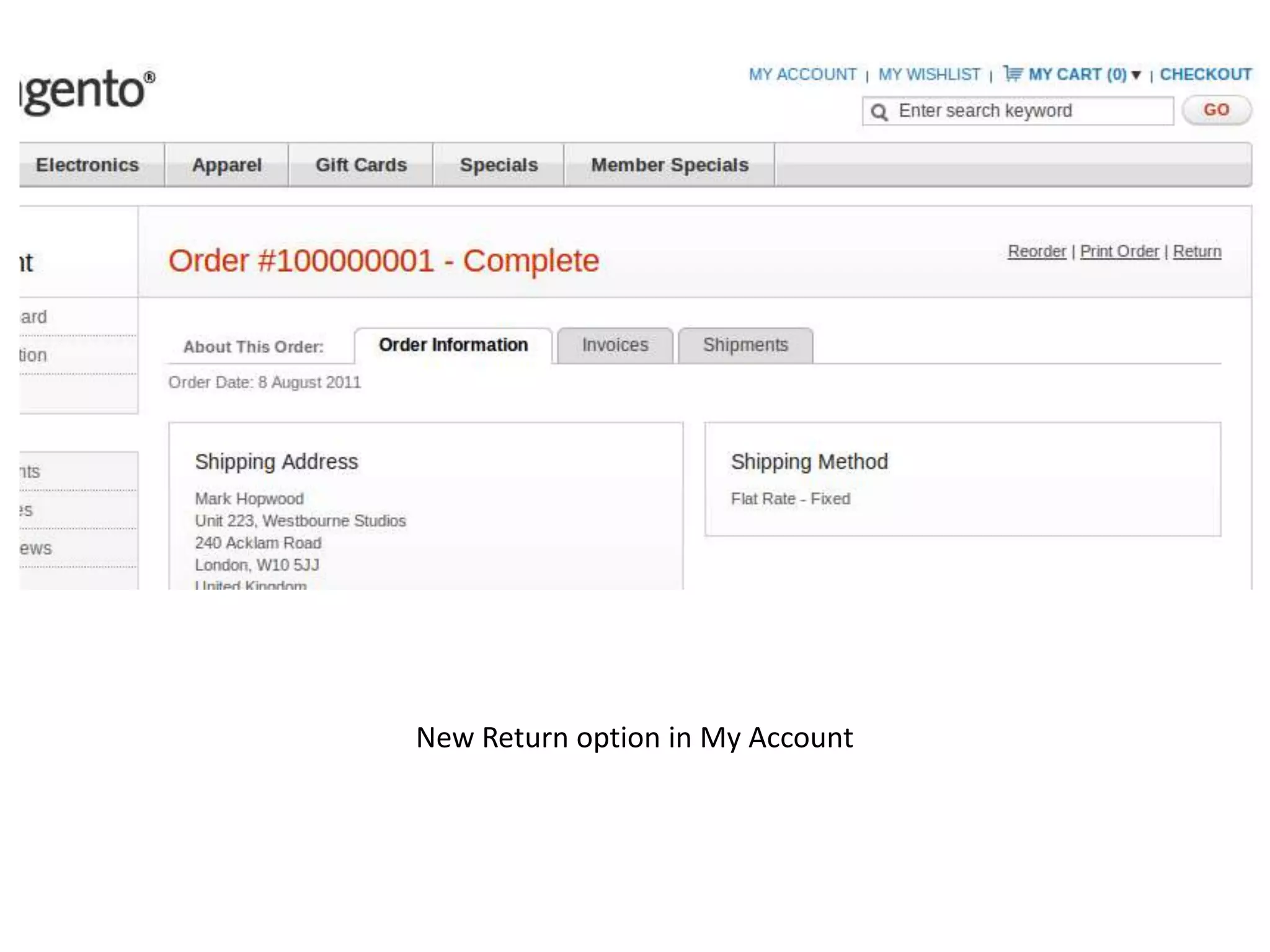1270x952 pixels.
Task: Click the Mark Hopwood name line
Action: (x=249, y=499)
